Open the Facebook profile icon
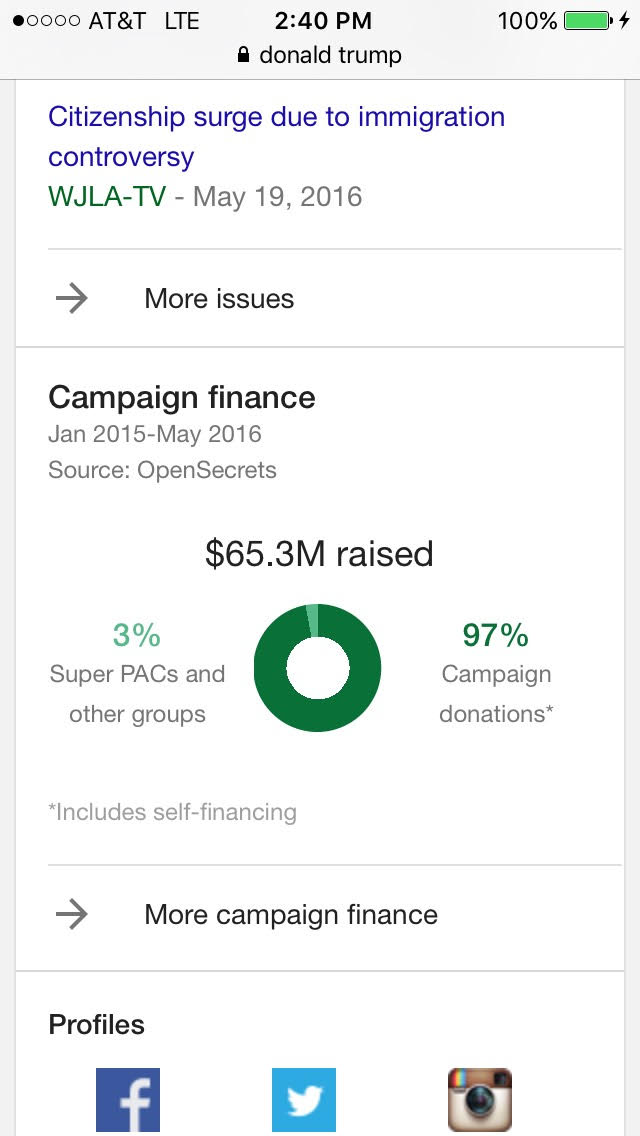The image size is (640, 1136). 128,1100
